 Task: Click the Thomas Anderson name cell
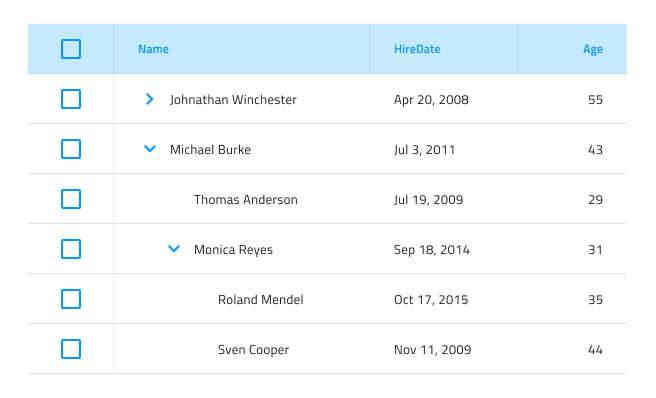tap(241, 199)
